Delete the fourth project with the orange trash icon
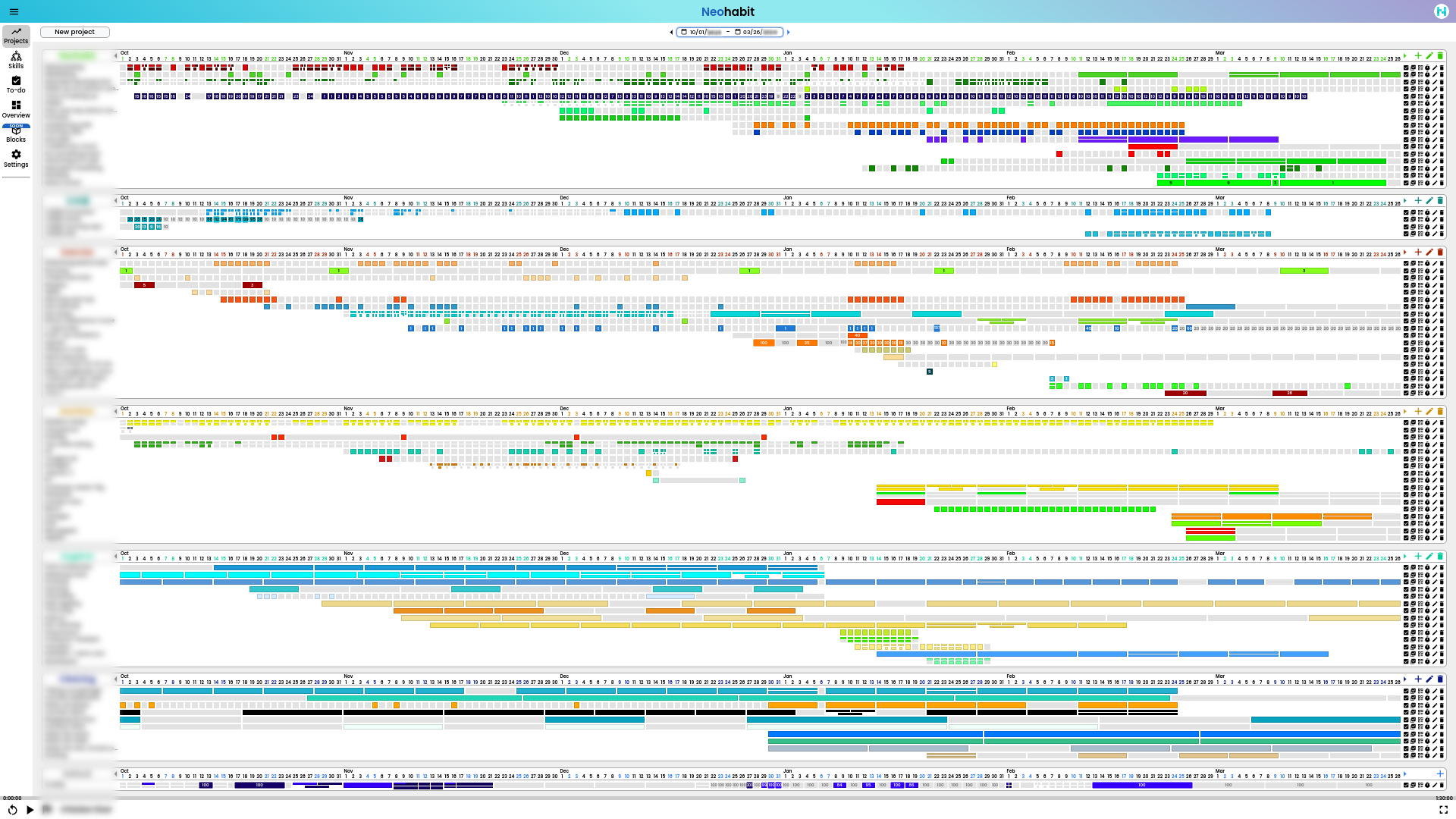 1440,411
